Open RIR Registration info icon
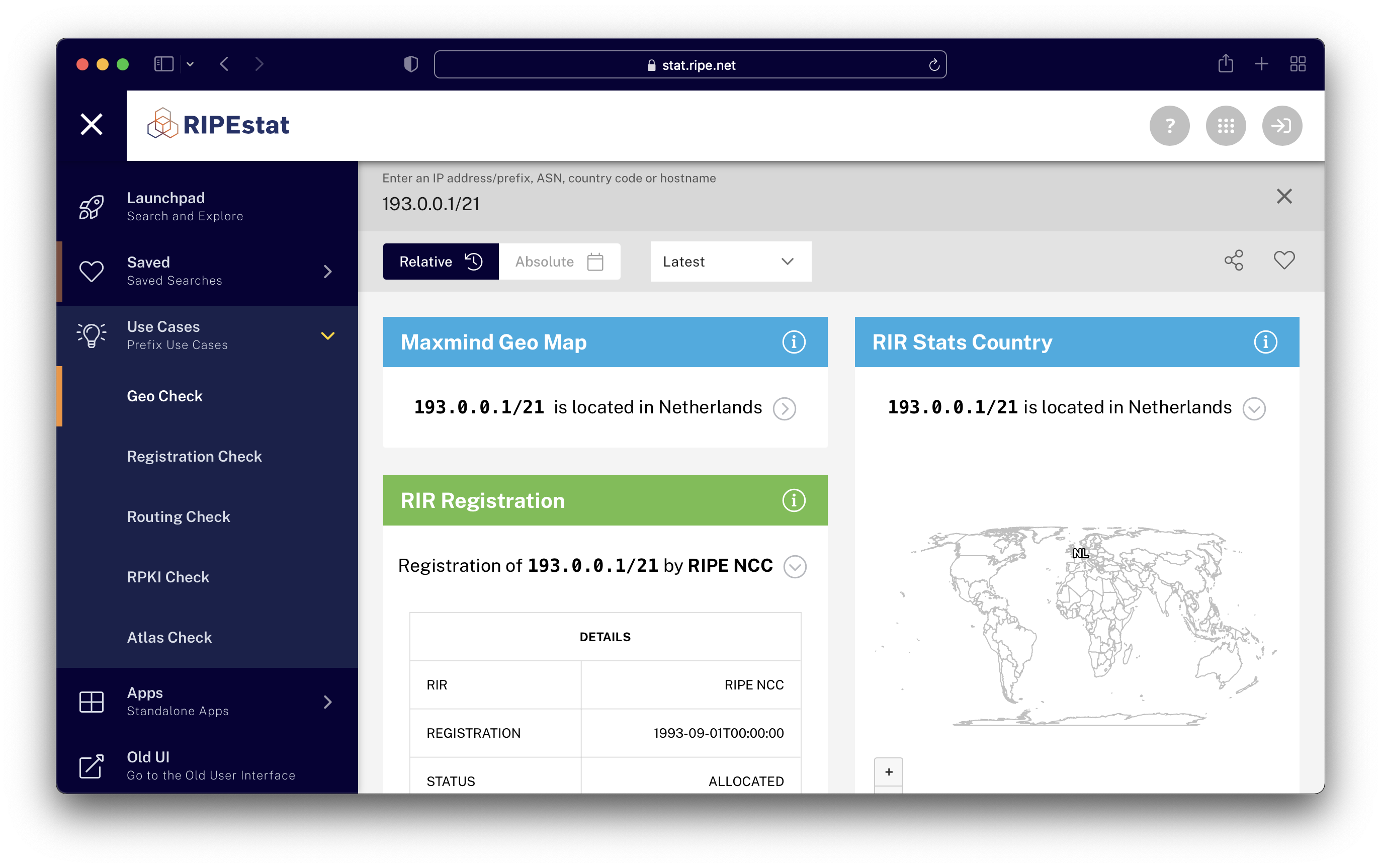The width and height of the screenshot is (1381, 868). tap(793, 500)
